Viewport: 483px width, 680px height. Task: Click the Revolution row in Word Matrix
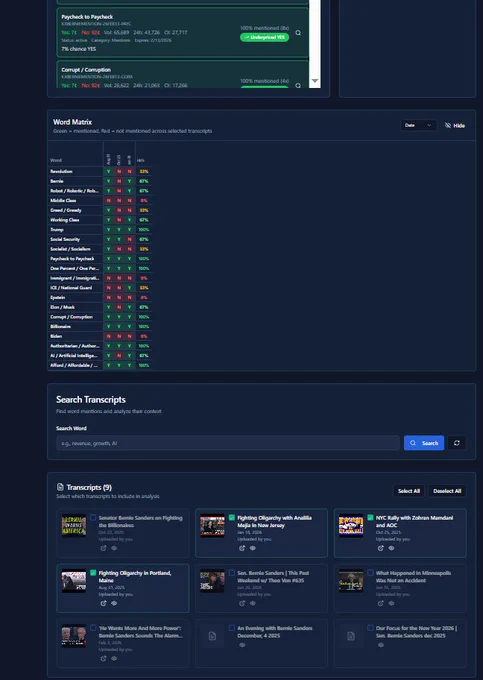point(100,171)
